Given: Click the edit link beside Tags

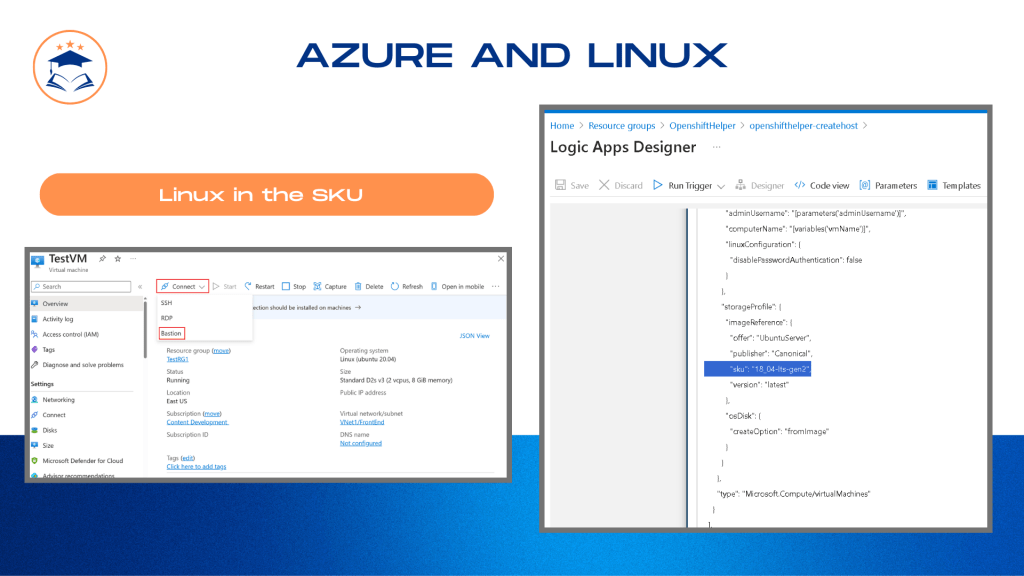Looking at the screenshot, I should [188, 458].
